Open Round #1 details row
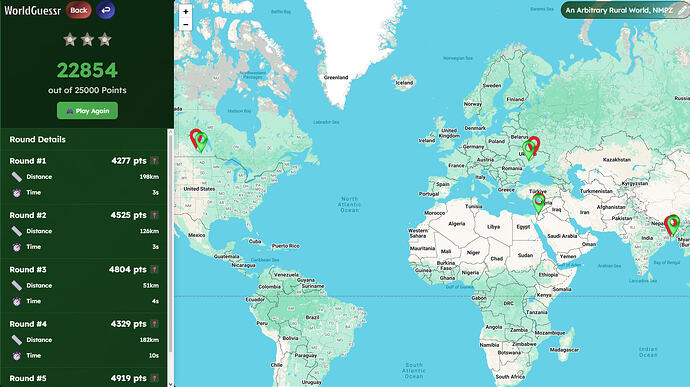 click(x=84, y=177)
